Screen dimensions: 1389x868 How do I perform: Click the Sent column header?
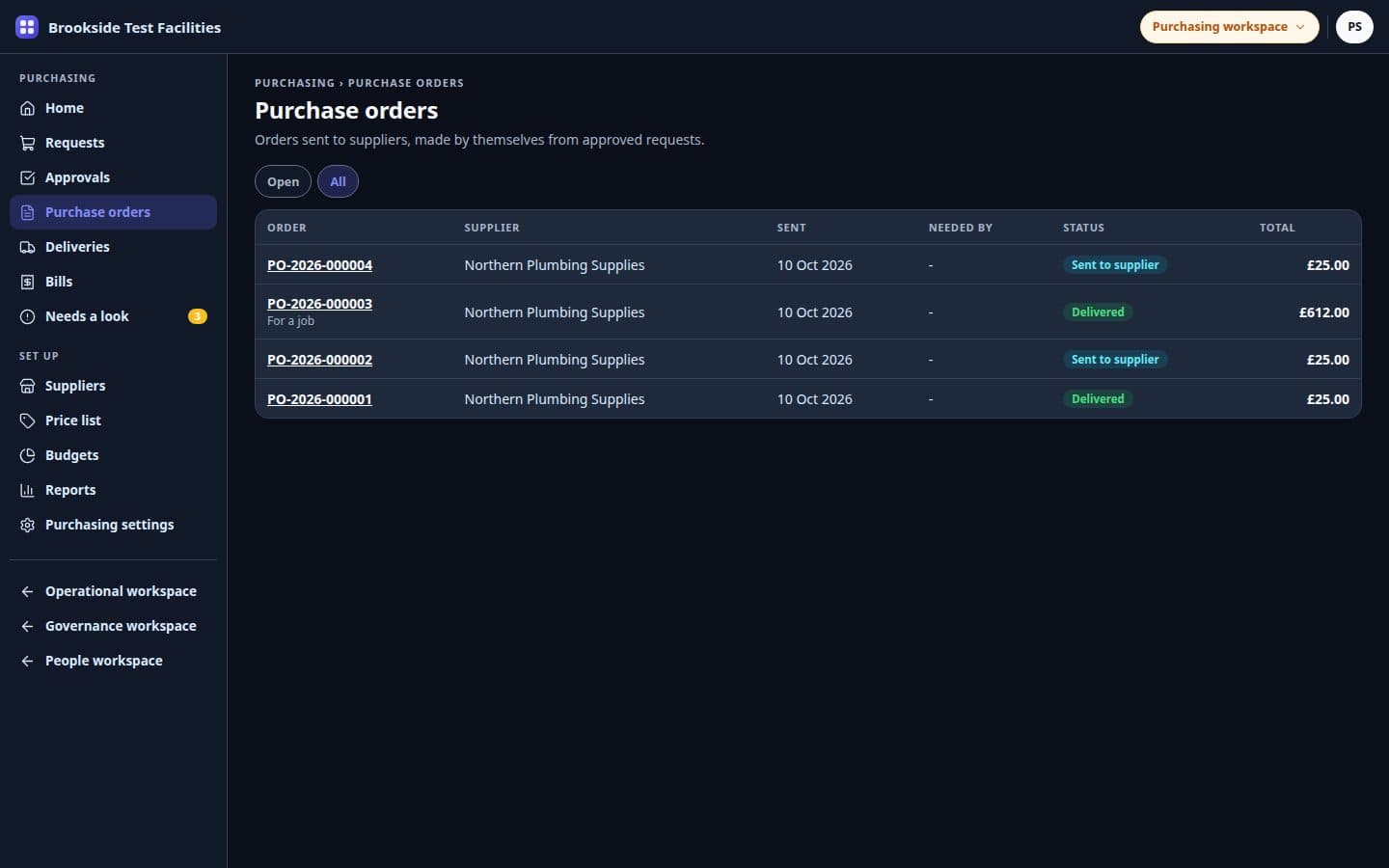tap(791, 228)
